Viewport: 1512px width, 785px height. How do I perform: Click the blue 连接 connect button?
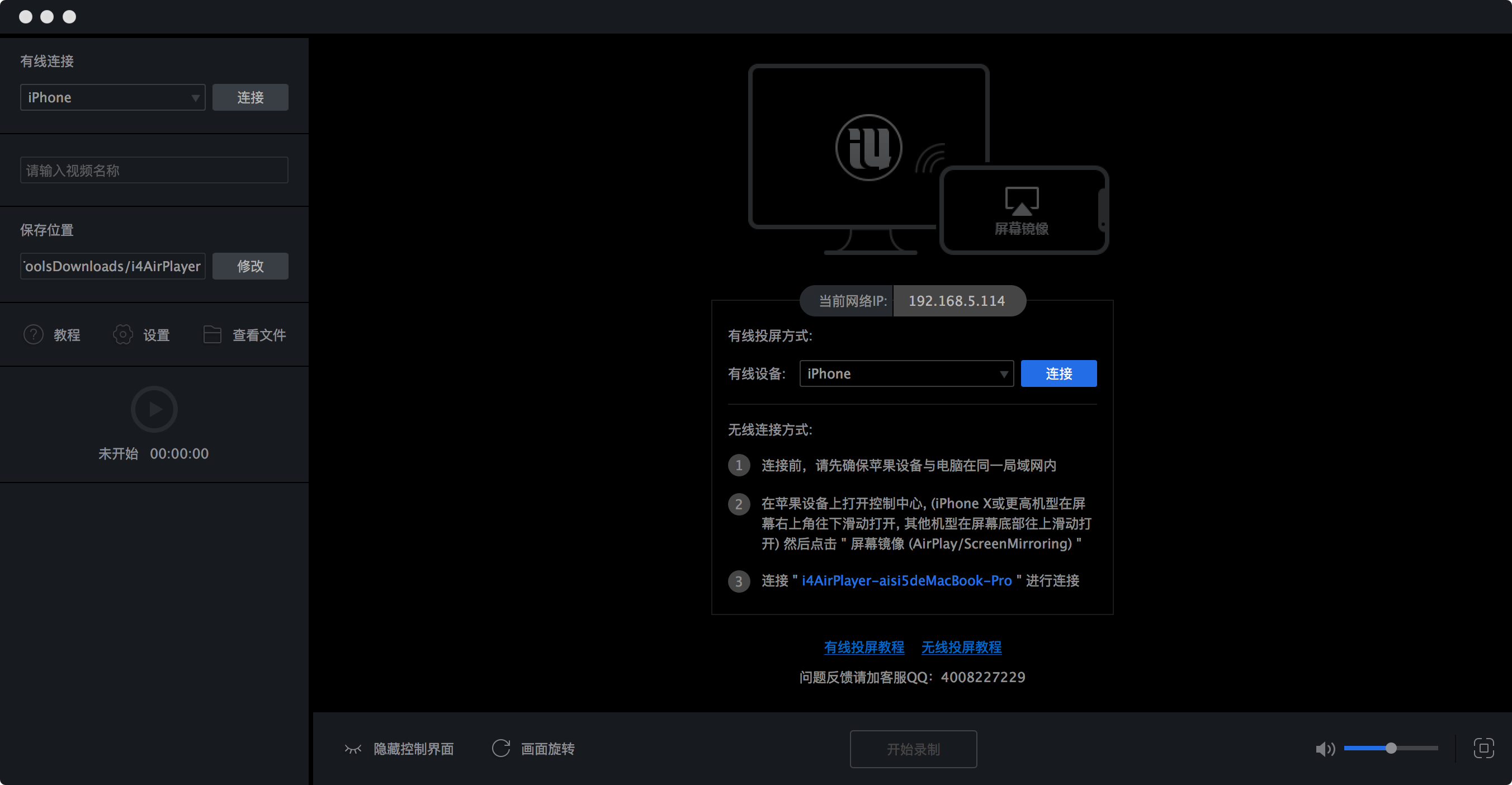(x=1059, y=373)
